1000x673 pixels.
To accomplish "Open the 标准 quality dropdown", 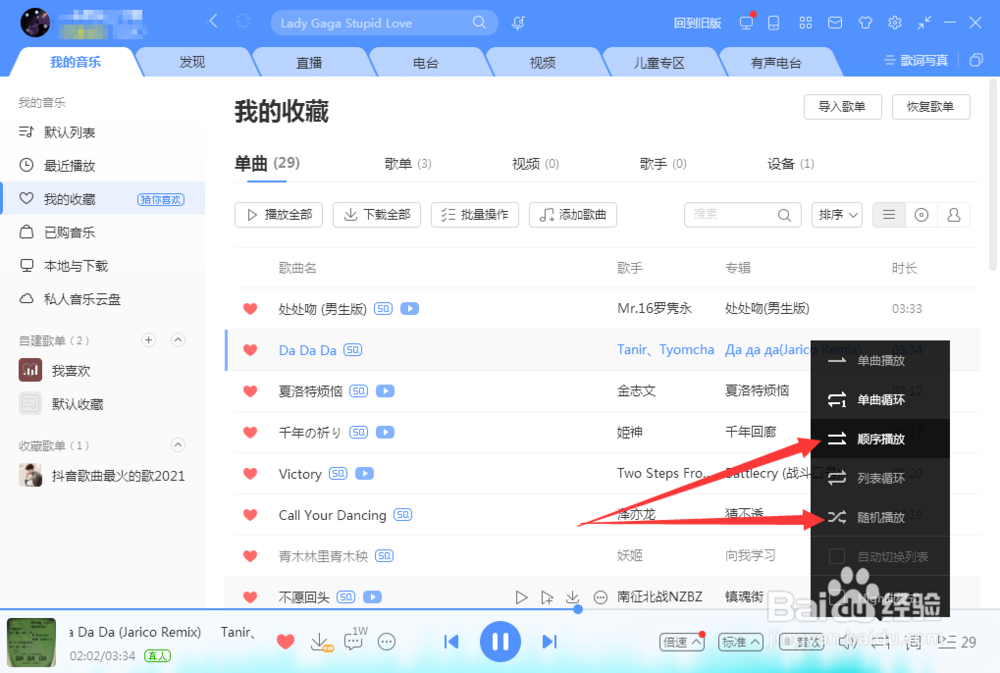I will click(740, 642).
